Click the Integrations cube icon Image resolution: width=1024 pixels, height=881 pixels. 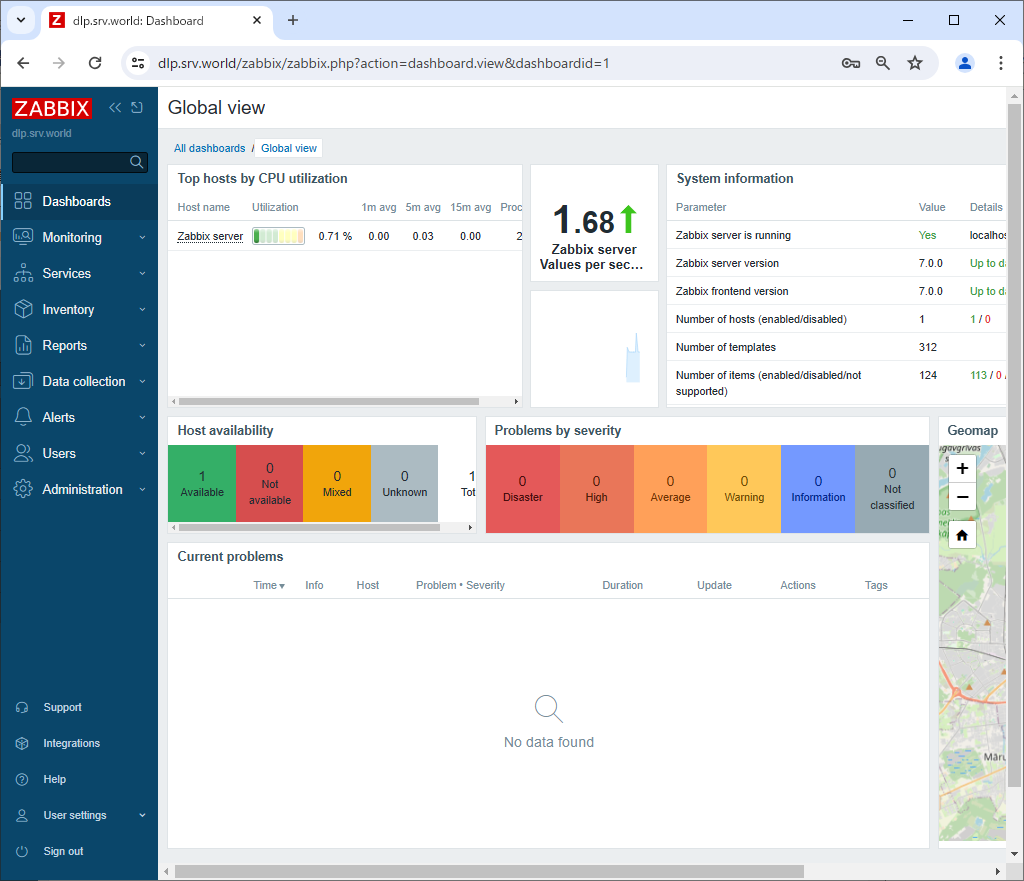22,743
